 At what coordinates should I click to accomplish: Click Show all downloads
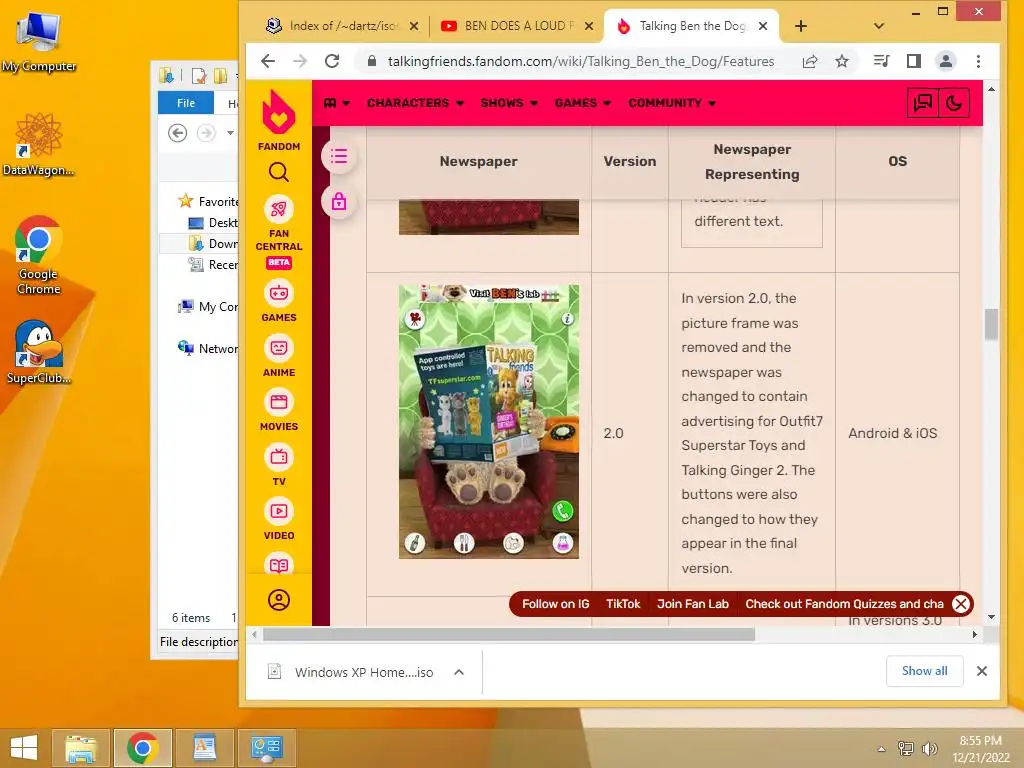(924, 671)
